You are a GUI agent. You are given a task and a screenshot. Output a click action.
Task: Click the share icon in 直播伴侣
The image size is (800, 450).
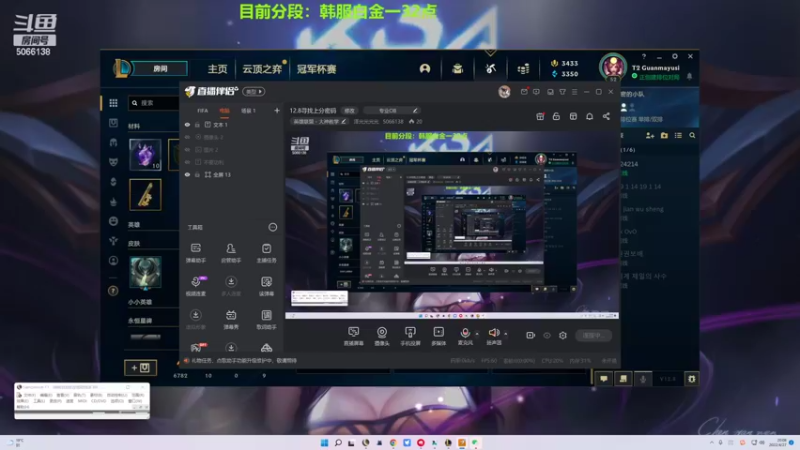point(606,116)
